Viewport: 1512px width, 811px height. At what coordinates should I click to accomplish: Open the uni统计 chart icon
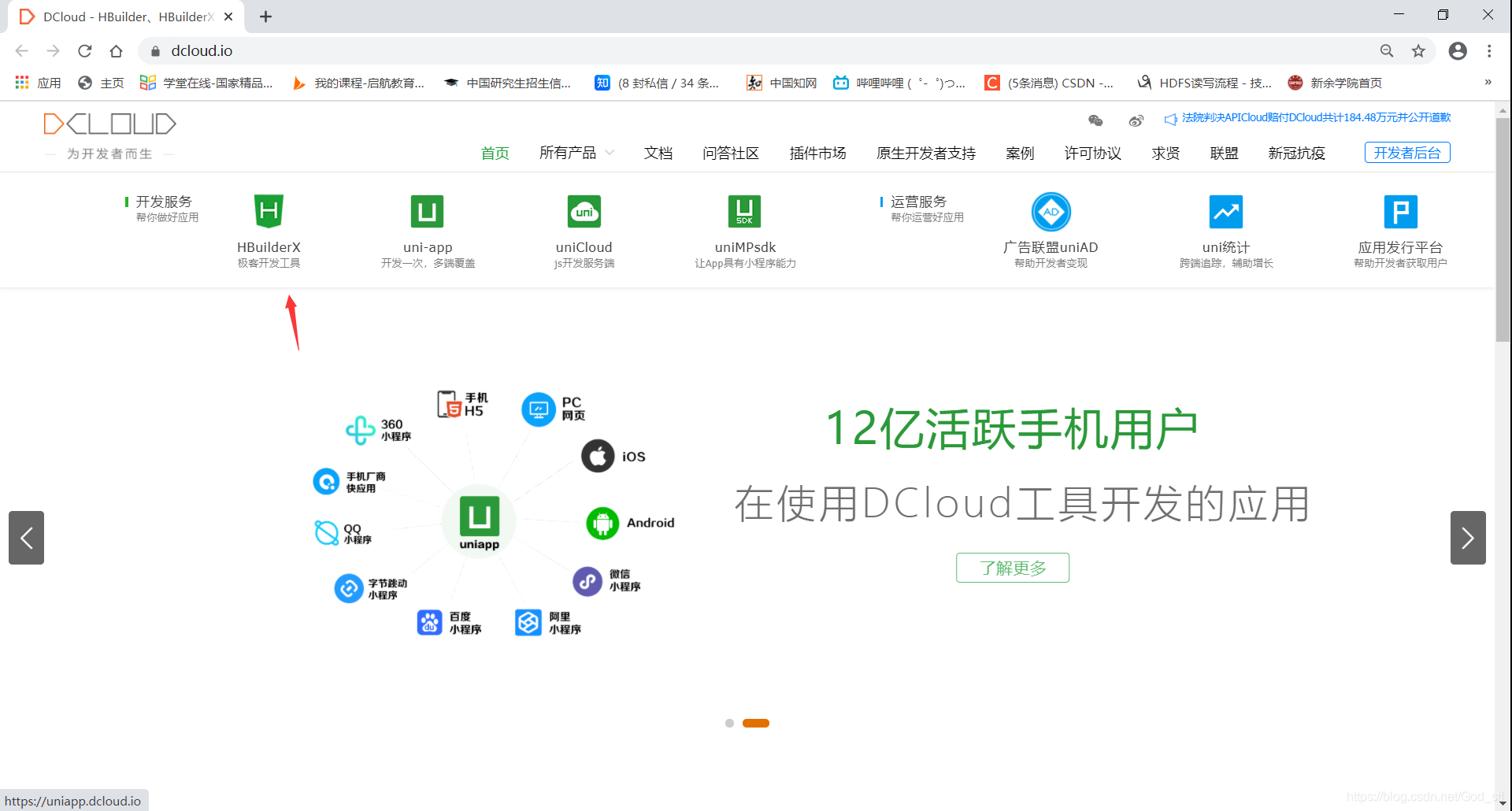point(1226,211)
